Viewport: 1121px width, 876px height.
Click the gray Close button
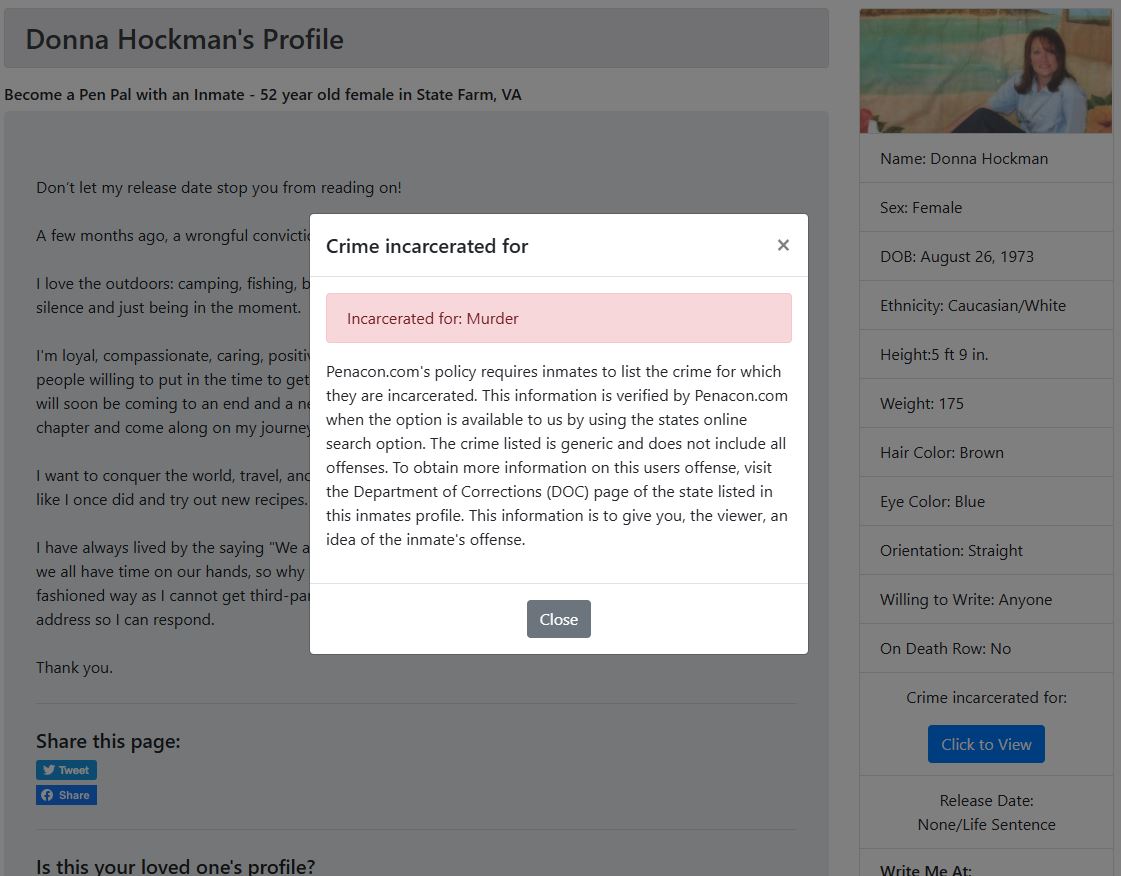pos(558,619)
